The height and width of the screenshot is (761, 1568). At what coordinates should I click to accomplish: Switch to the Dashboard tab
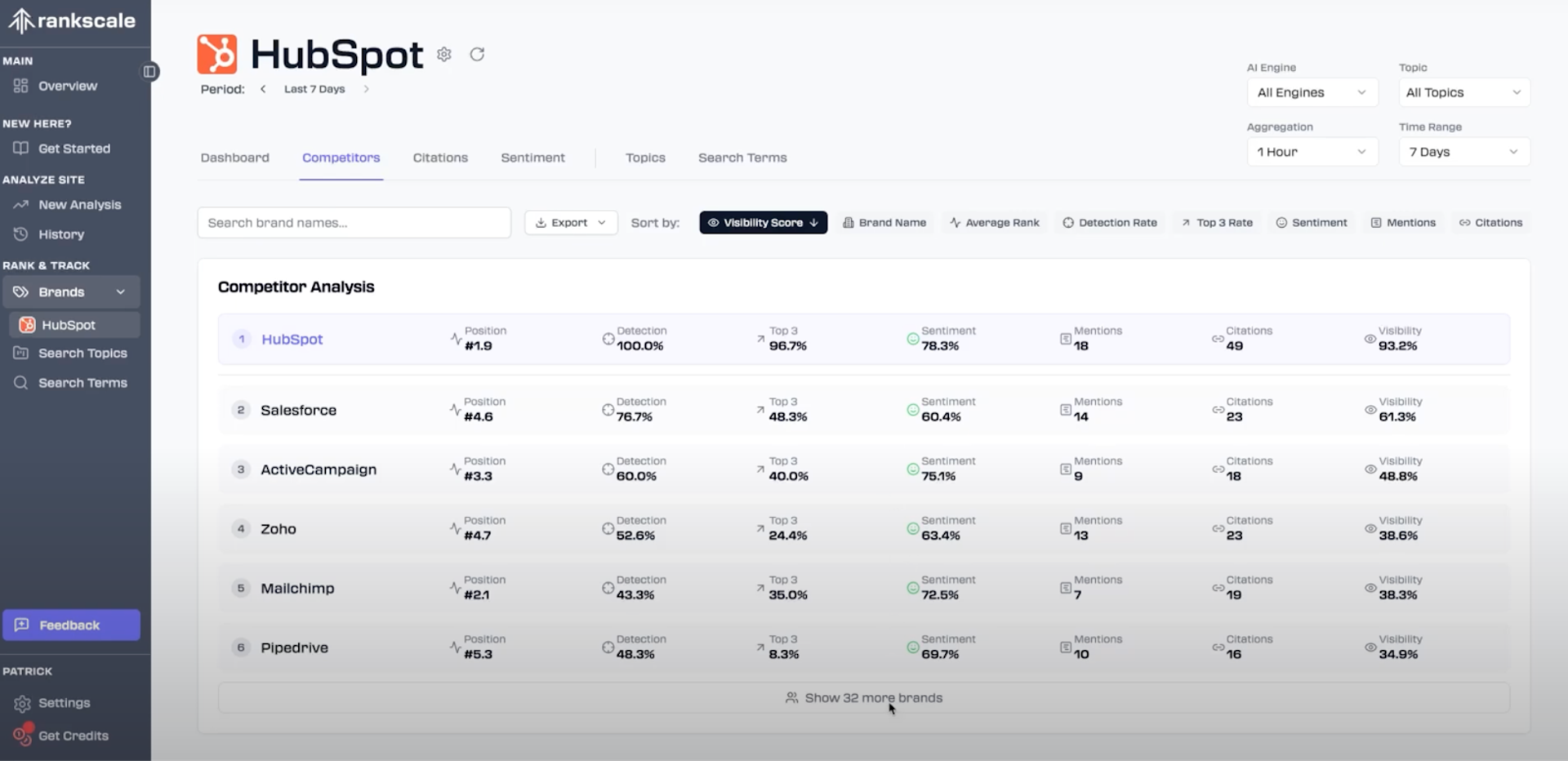pos(235,158)
